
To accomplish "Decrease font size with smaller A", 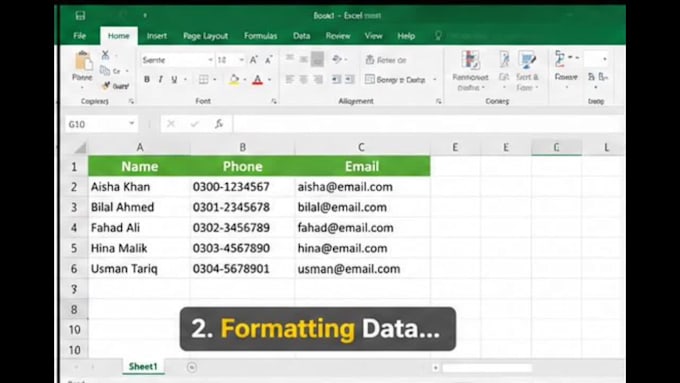I will click(x=268, y=60).
